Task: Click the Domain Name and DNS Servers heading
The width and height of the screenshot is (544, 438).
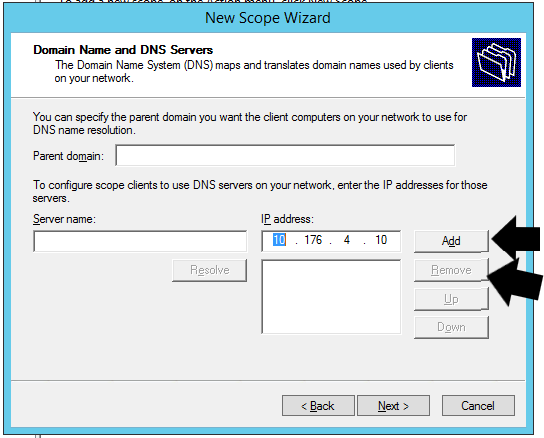Action: [x=123, y=50]
